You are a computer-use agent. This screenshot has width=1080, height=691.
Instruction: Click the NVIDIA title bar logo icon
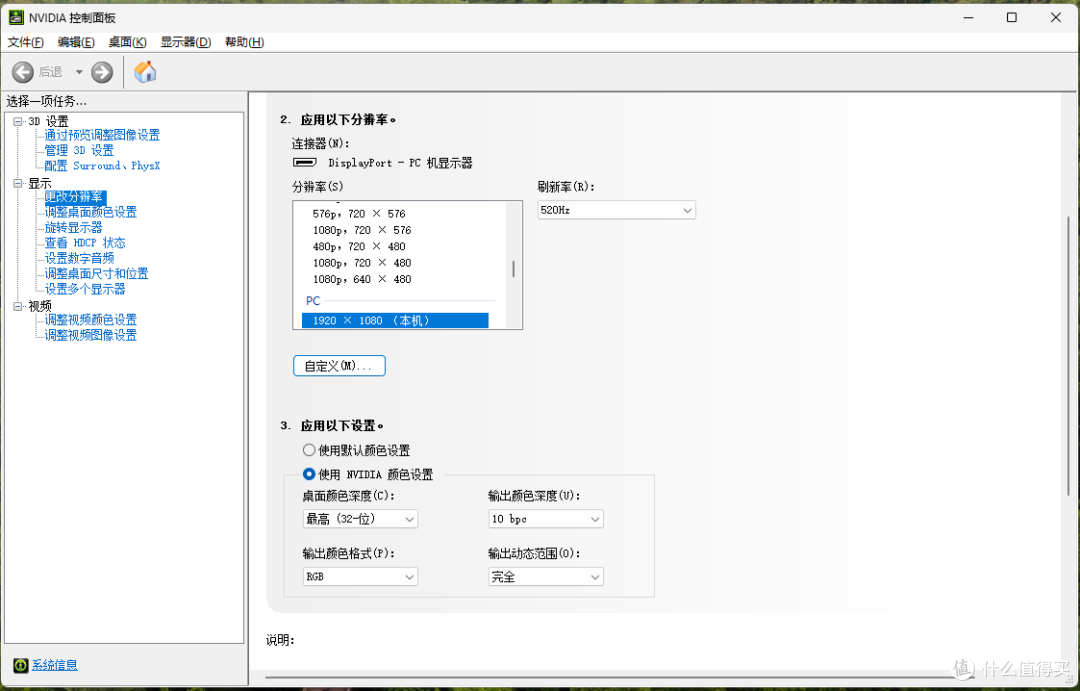(16, 17)
